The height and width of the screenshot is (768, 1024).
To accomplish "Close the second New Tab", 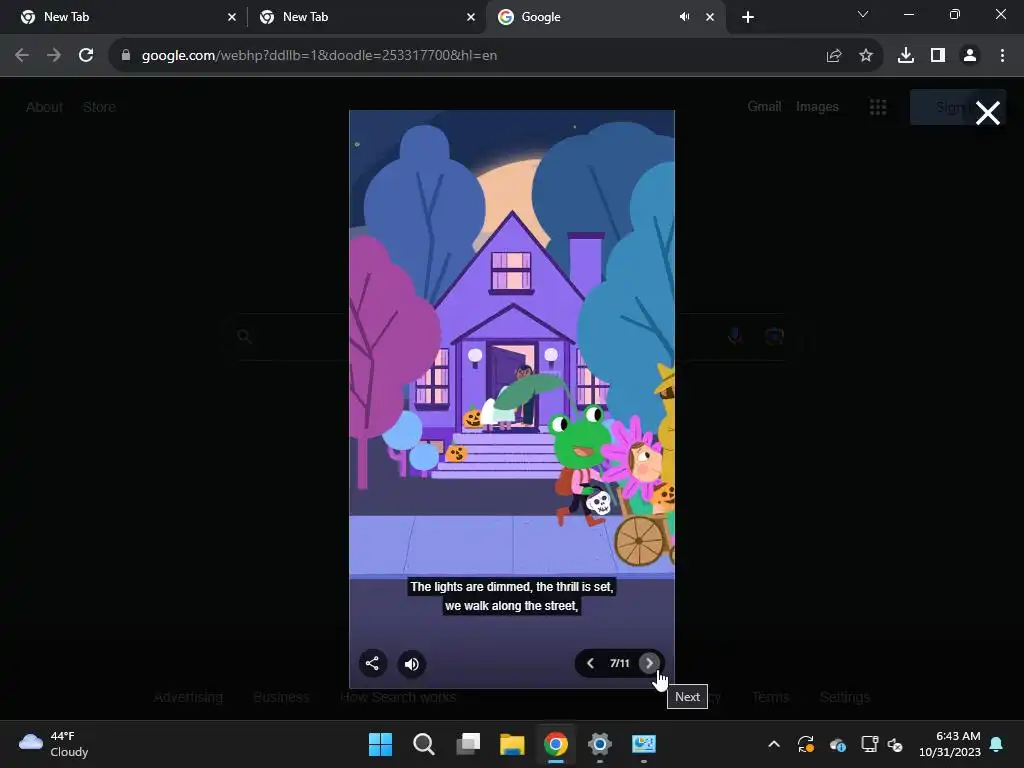I will tap(471, 17).
